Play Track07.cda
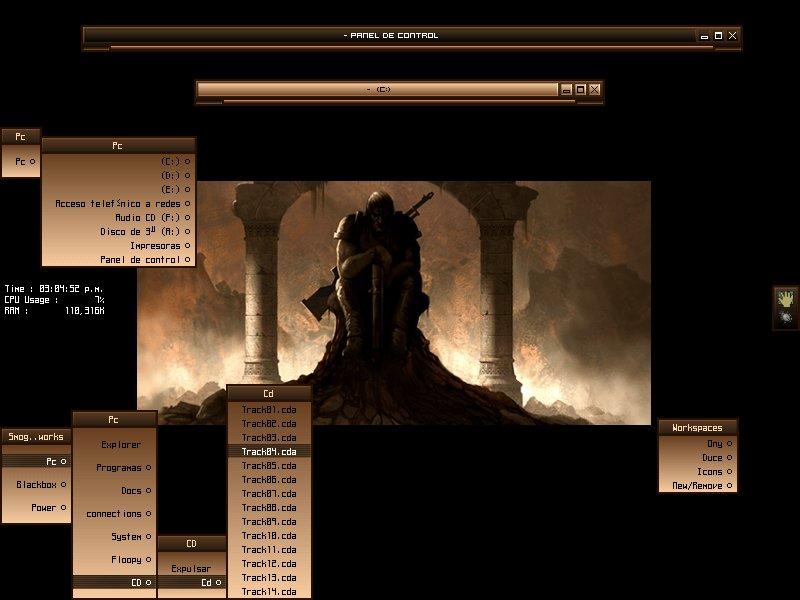The height and width of the screenshot is (600, 800). 269,493
